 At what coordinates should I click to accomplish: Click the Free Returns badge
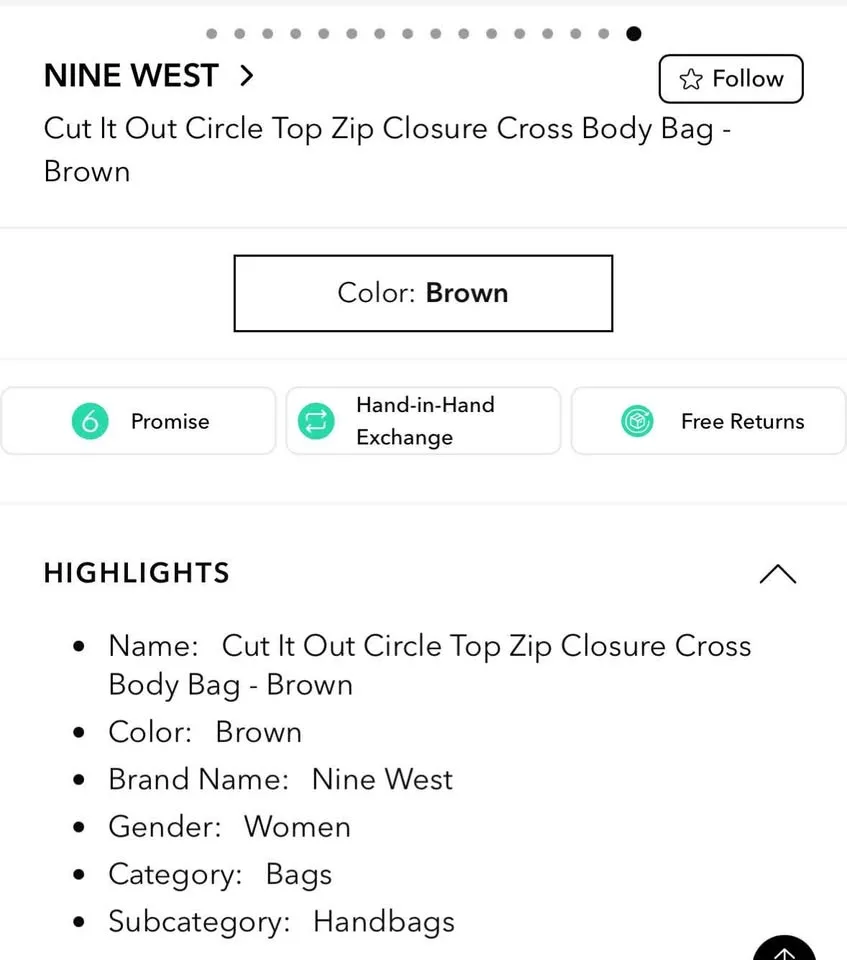(708, 421)
